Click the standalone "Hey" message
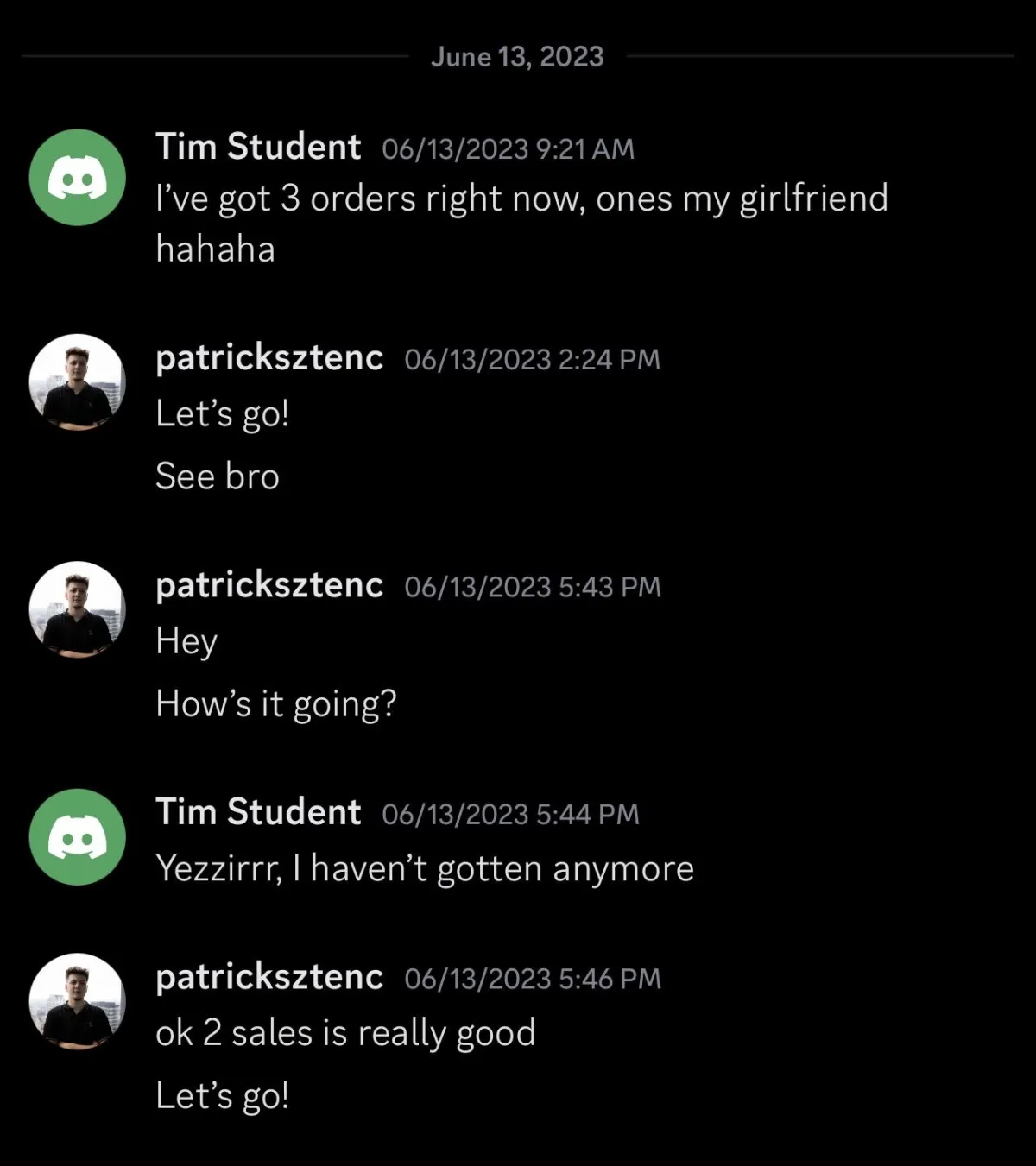1036x1166 pixels. pyautogui.click(x=186, y=642)
